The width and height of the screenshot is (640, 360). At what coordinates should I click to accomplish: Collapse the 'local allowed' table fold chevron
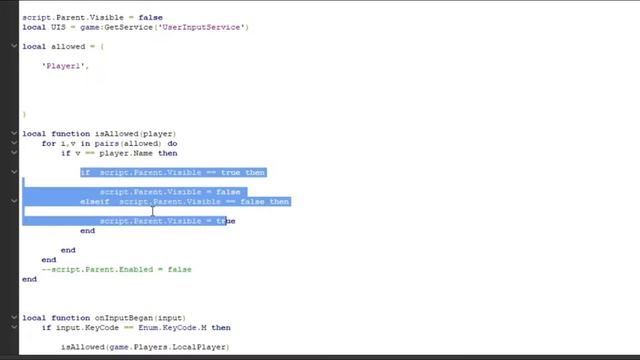14,46
